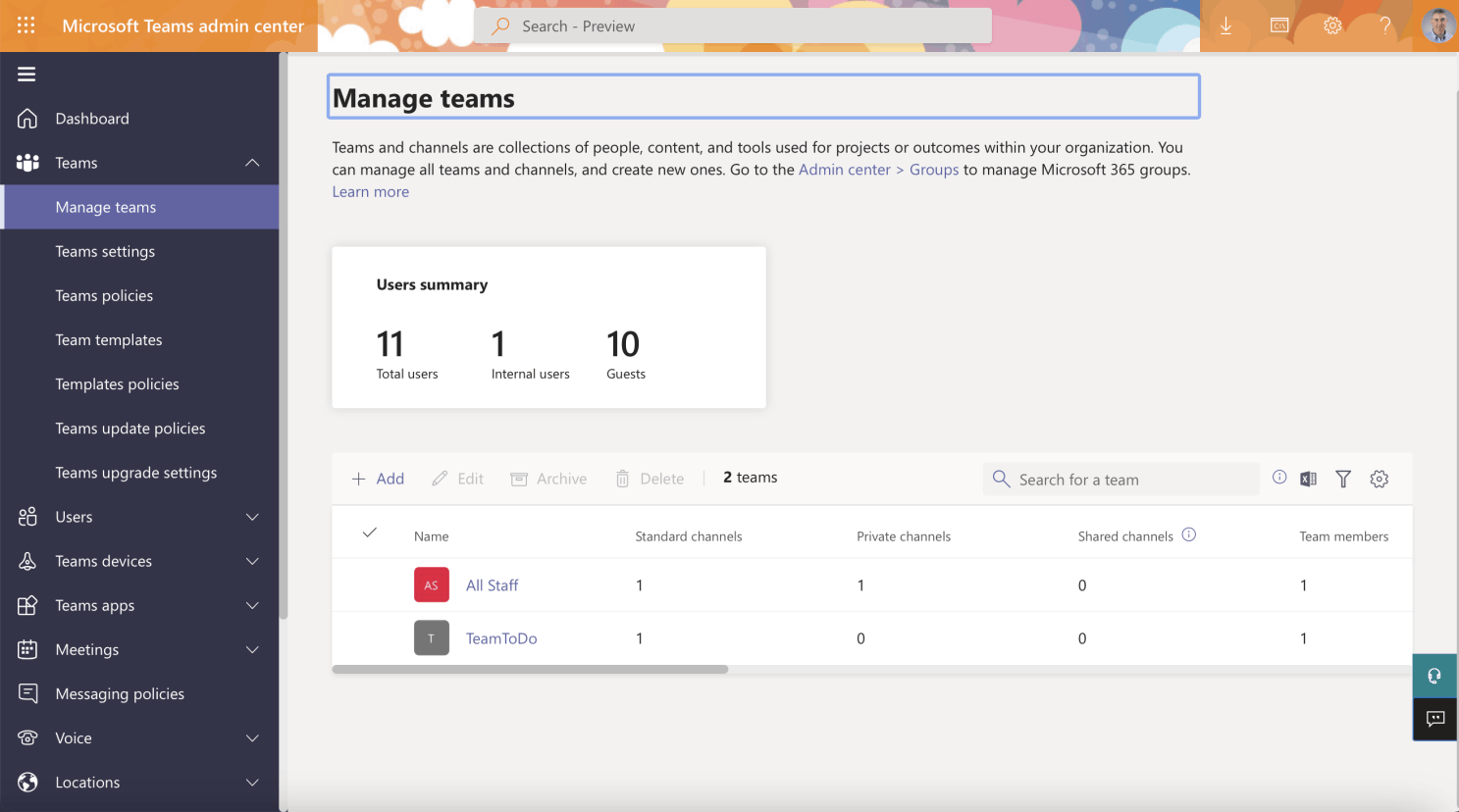Screen dimensions: 1459x812
Task: Click the feedback chat icon
Action: (1434, 719)
